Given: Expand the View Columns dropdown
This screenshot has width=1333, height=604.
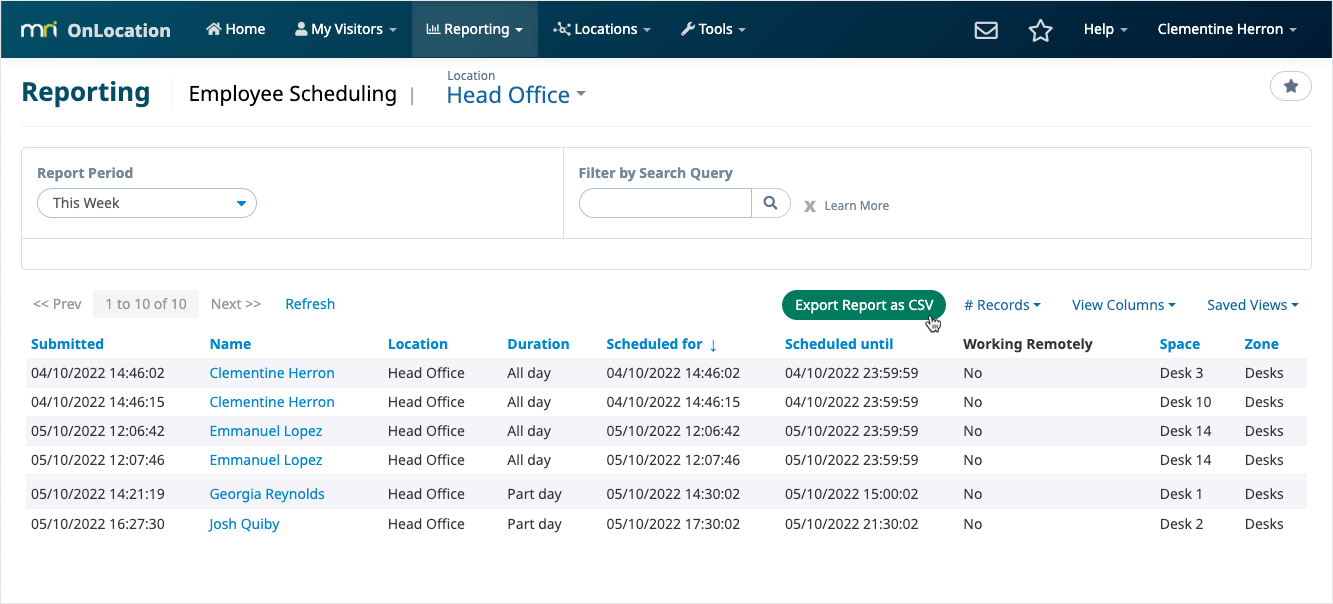Looking at the screenshot, I should [x=1122, y=305].
